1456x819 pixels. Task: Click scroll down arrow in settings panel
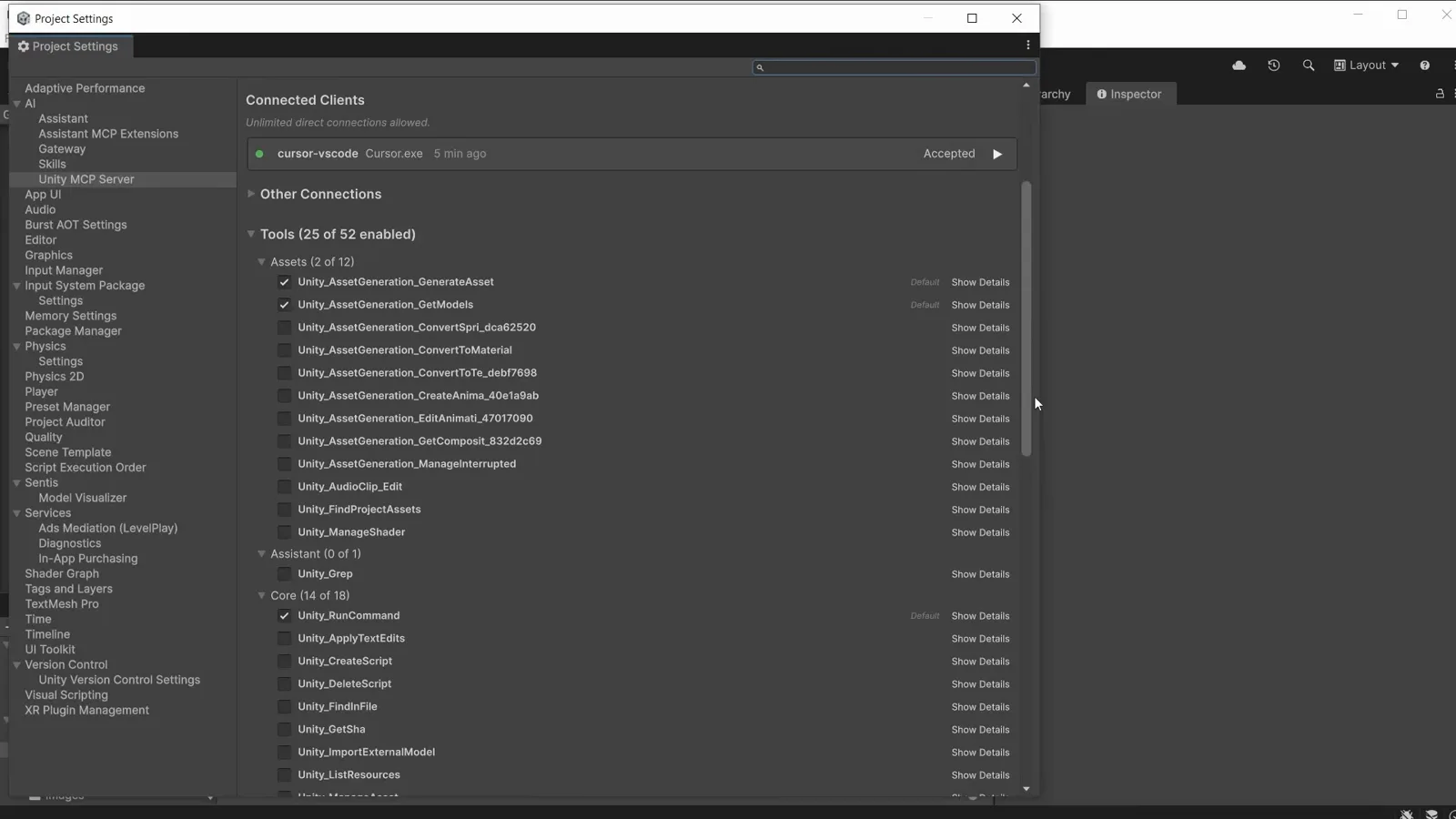1026,789
